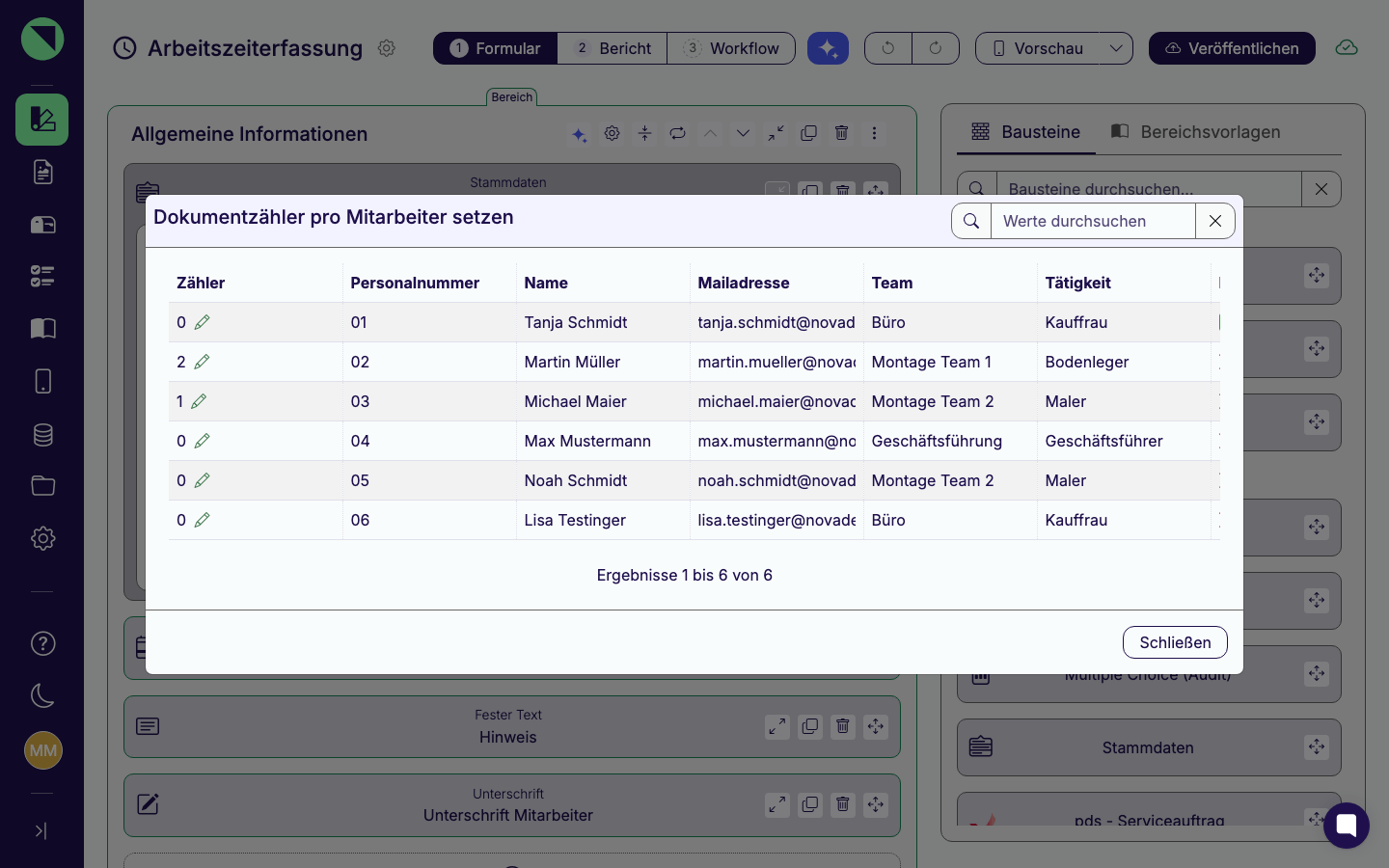The height and width of the screenshot is (868, 1389).
Task: Expand the sidebar with arrow icon
Action: click(x=41, y=830)
